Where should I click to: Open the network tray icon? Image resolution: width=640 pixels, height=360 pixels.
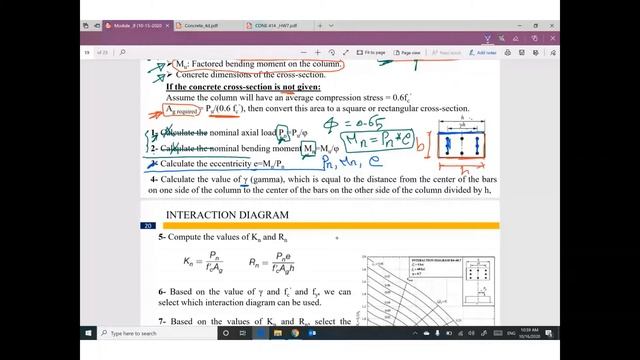pyautogui.click(x=460, y=333)
